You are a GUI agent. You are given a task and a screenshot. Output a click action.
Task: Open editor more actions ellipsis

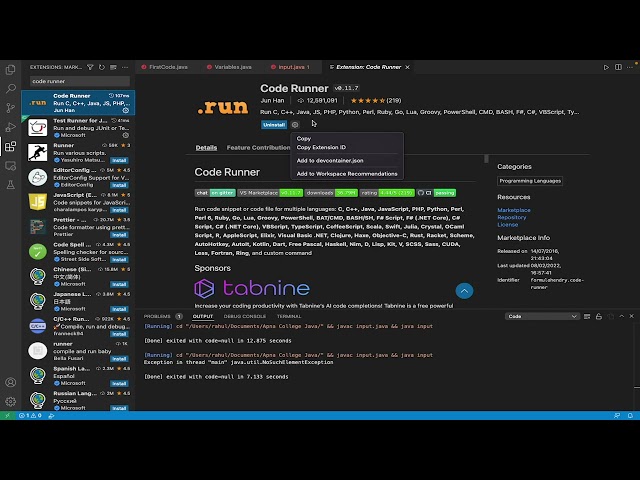point(630,67)
